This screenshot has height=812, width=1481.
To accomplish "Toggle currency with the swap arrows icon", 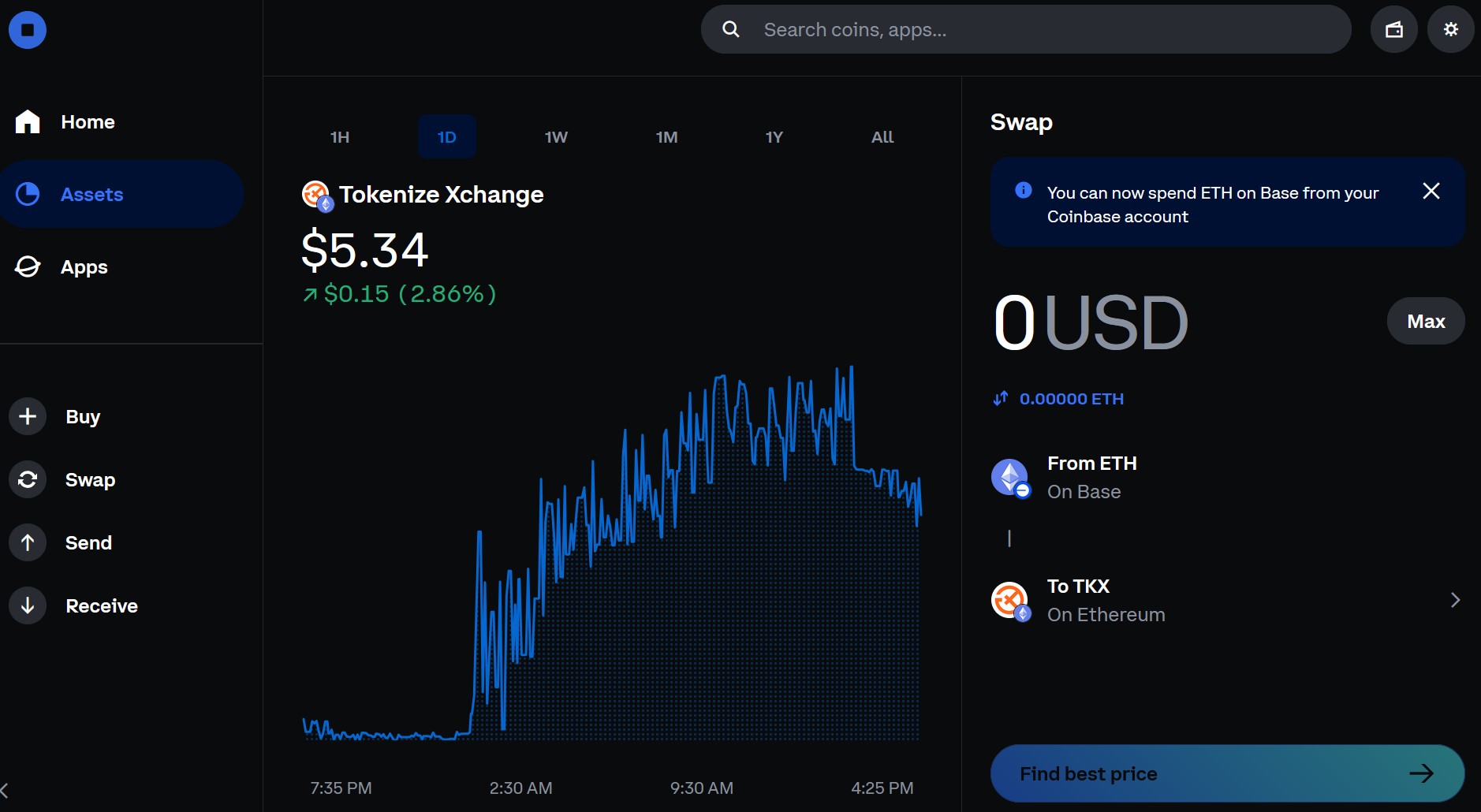I will 1000,399.
